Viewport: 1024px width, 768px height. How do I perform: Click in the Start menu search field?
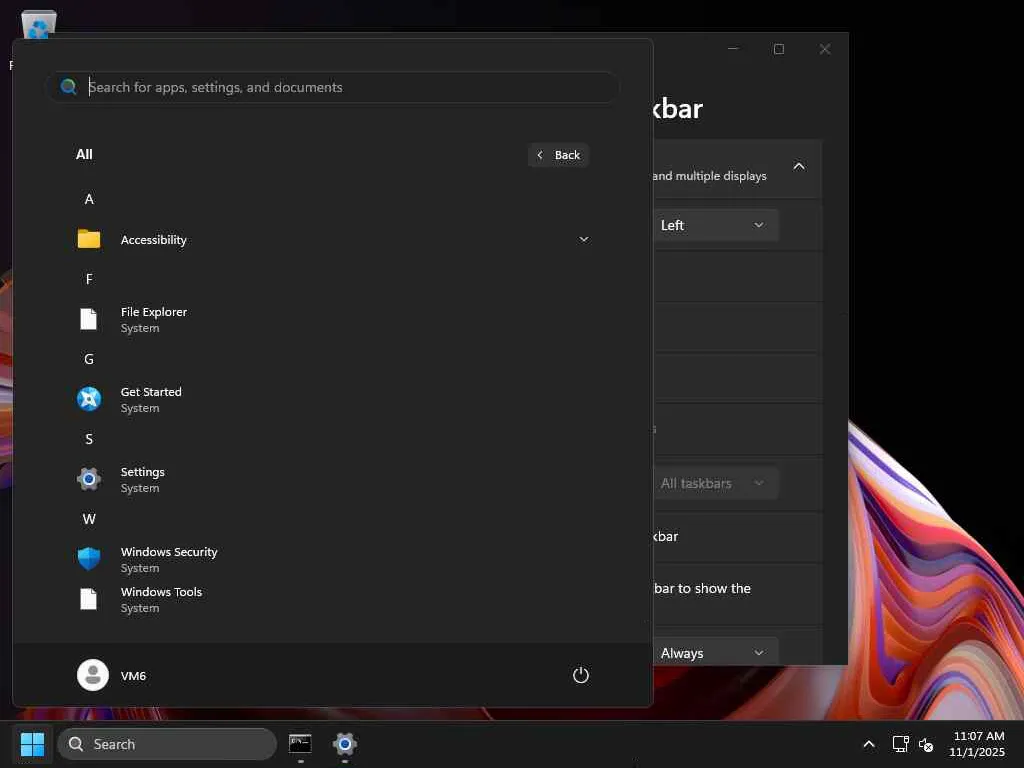click(x=333, y=87)
